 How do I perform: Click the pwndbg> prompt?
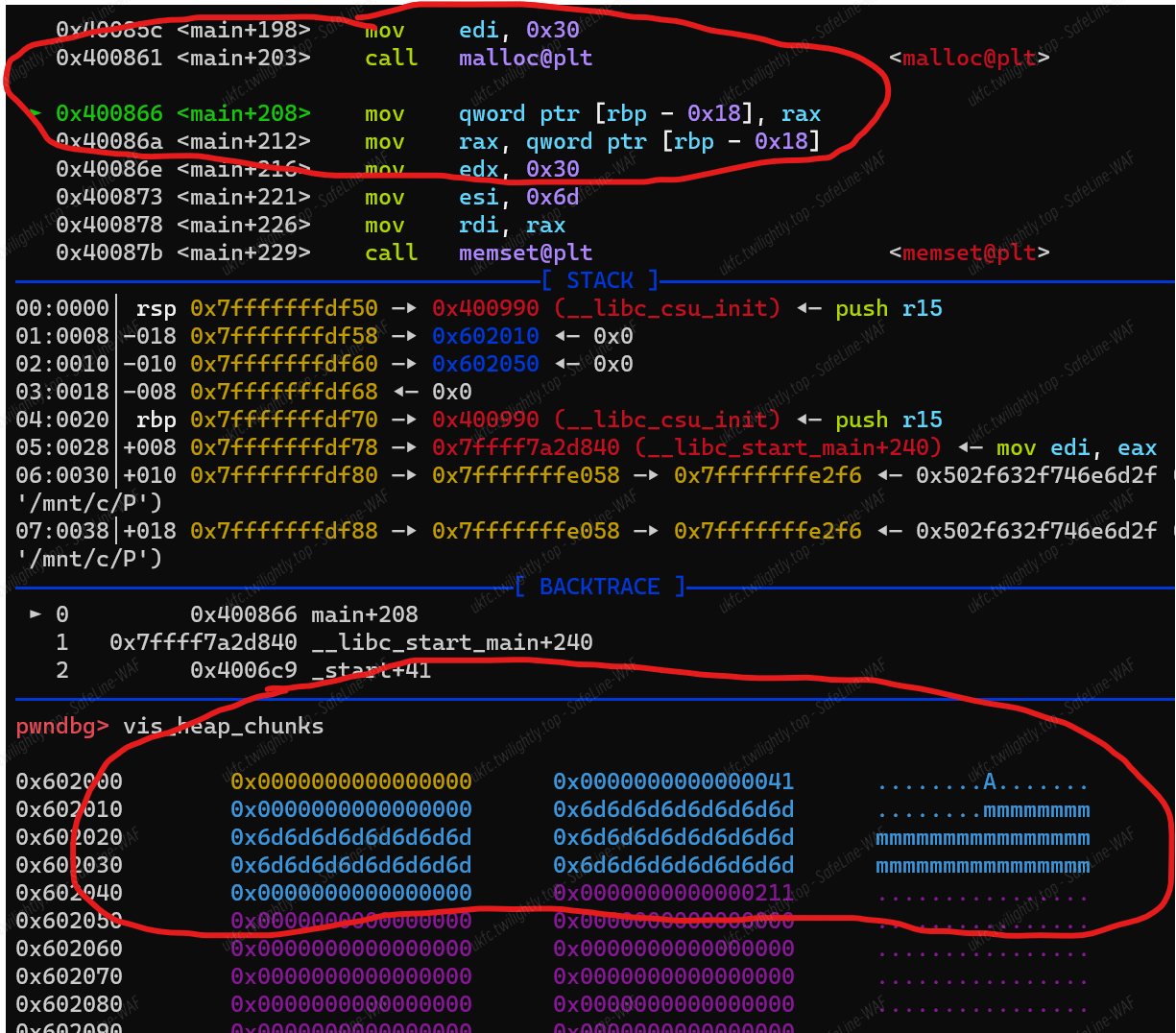click(62, 726)
